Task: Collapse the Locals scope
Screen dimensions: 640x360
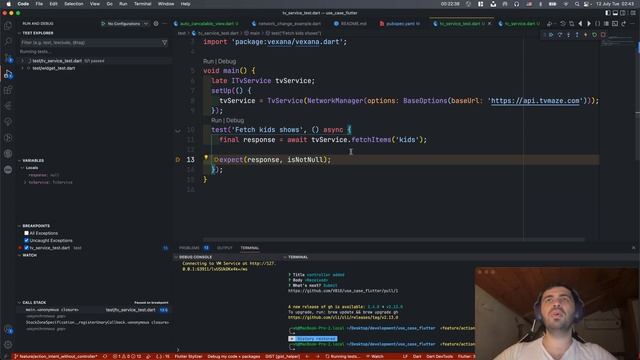Action: 22,168
